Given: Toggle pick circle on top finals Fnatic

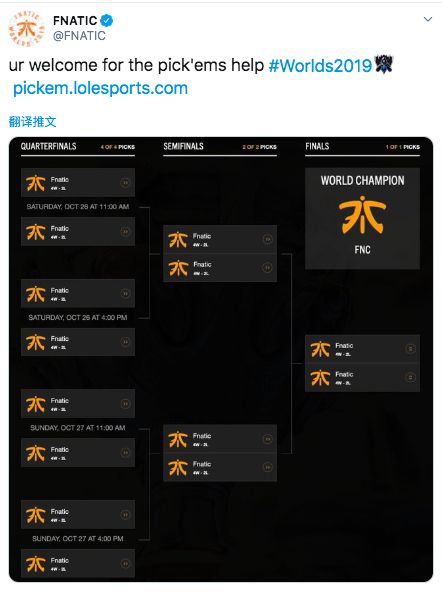Looking at the screenshot, I should pyautogui.click(x=410, y=349).
